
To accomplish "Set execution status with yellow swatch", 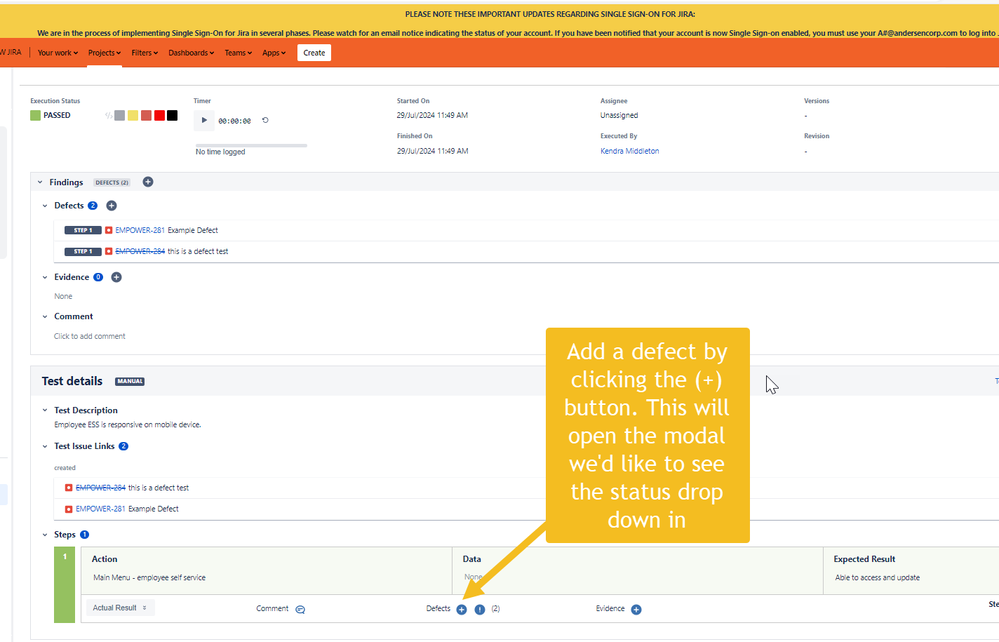I will pyautogui.click(x=133, y=115).
